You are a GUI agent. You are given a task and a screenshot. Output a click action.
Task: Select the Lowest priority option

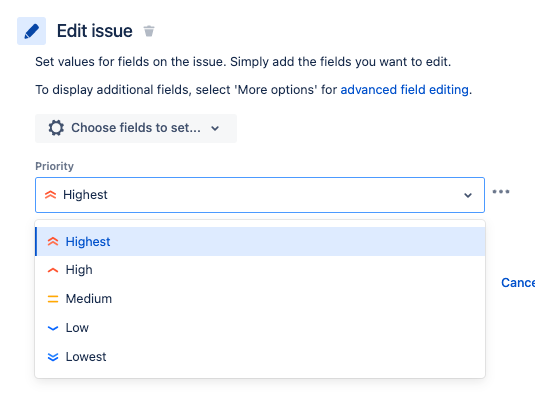click(x=260, y=357)
